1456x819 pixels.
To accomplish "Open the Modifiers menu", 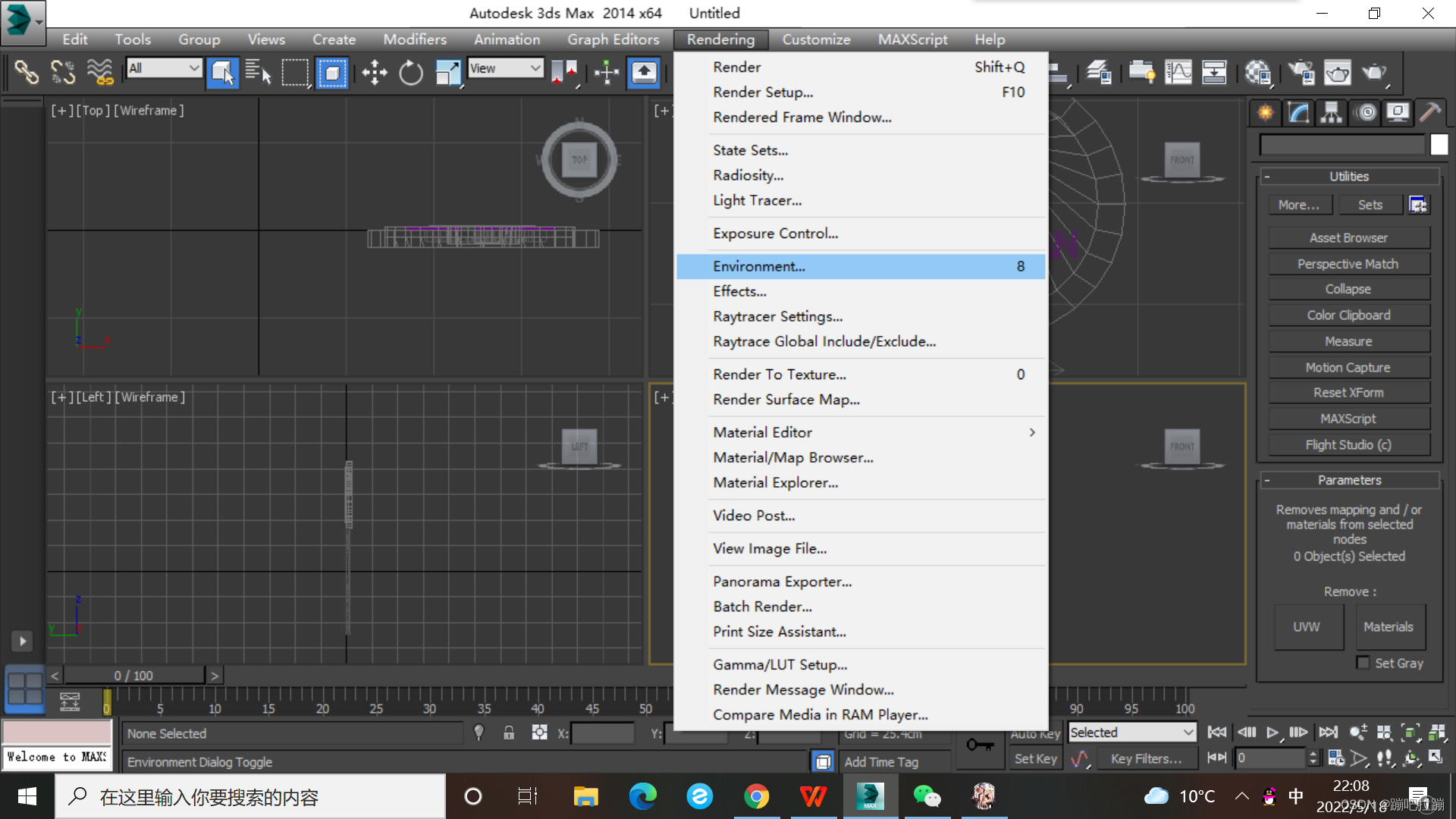I will 415,39.
